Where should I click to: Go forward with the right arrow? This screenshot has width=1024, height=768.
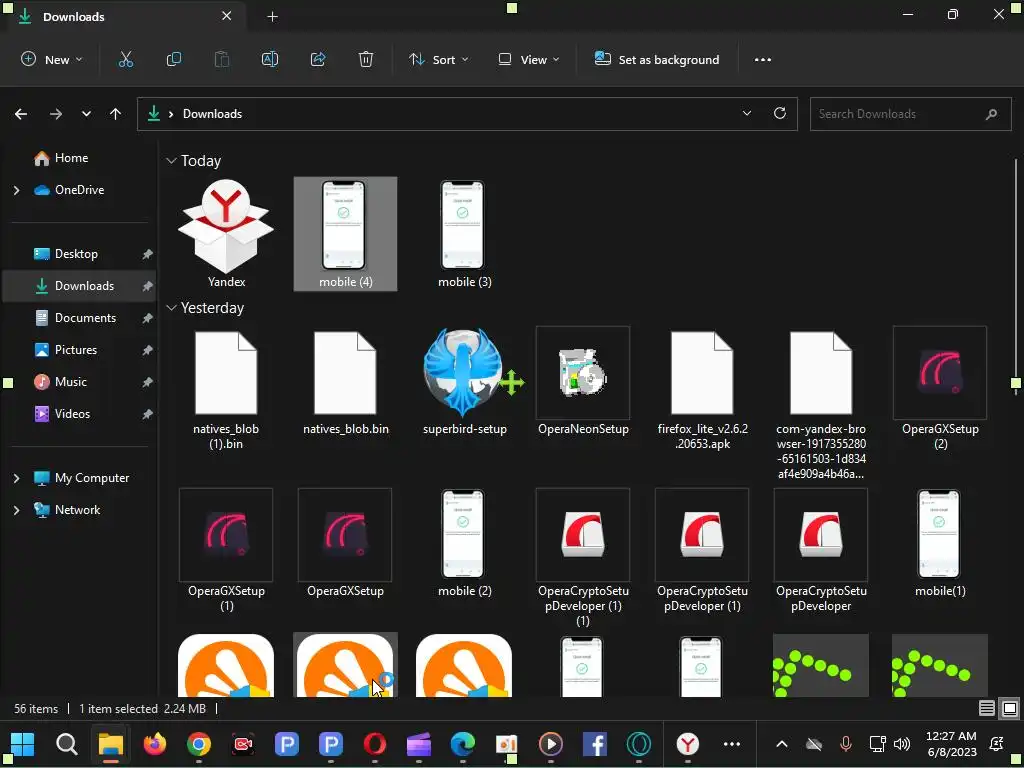56,114
